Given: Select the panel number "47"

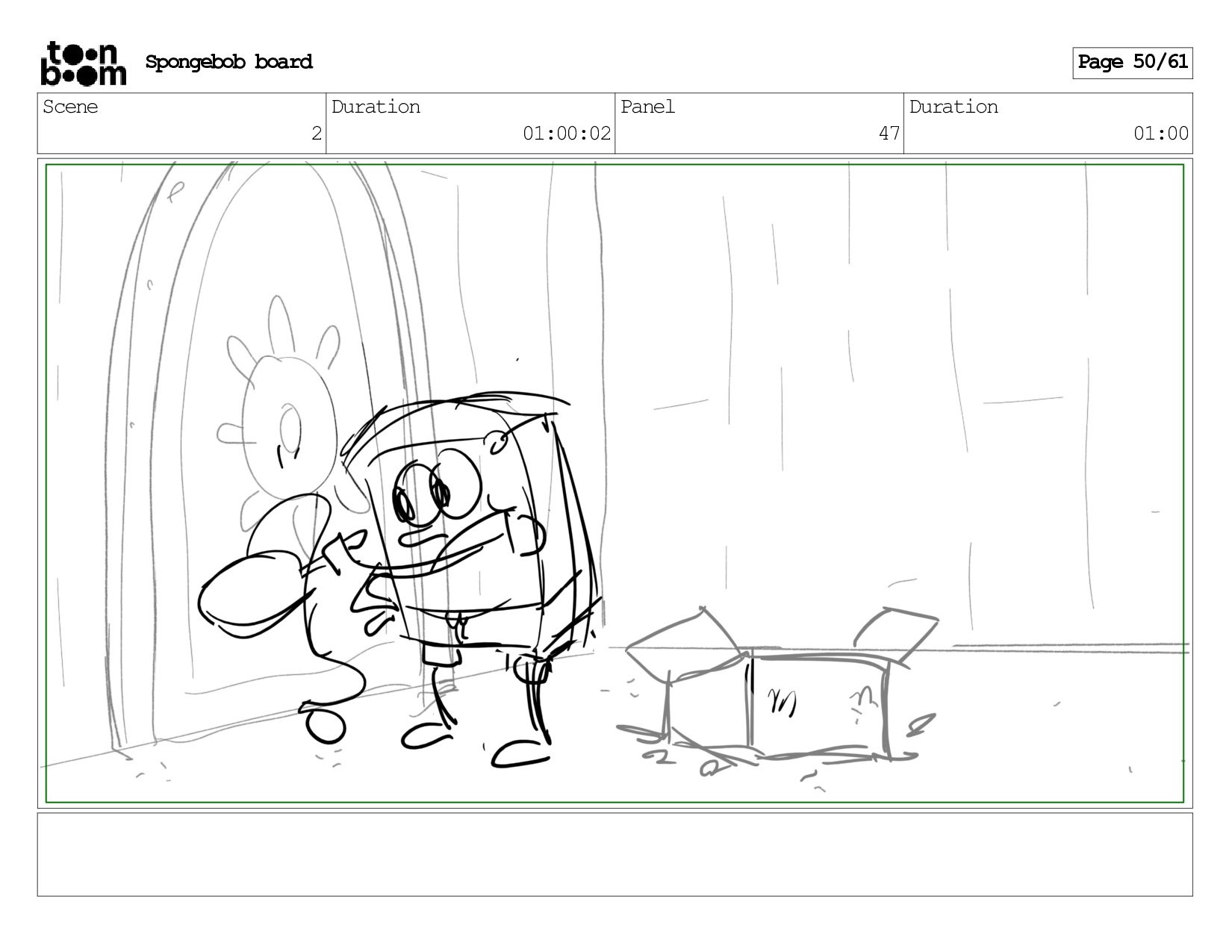Looking at the screenshot, I should click(x=889, y=134).
